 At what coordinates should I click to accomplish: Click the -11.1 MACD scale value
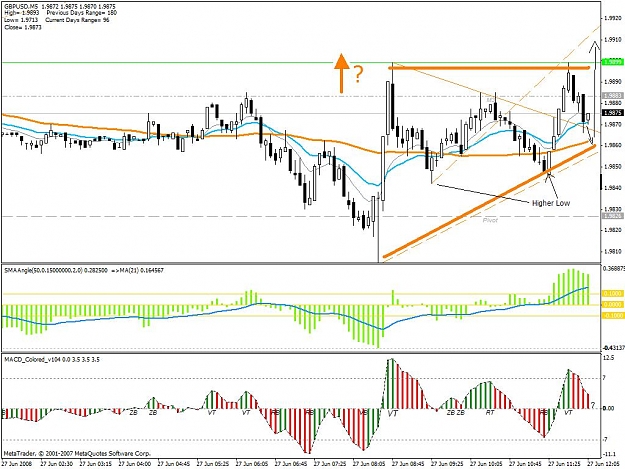pos(609,454)
